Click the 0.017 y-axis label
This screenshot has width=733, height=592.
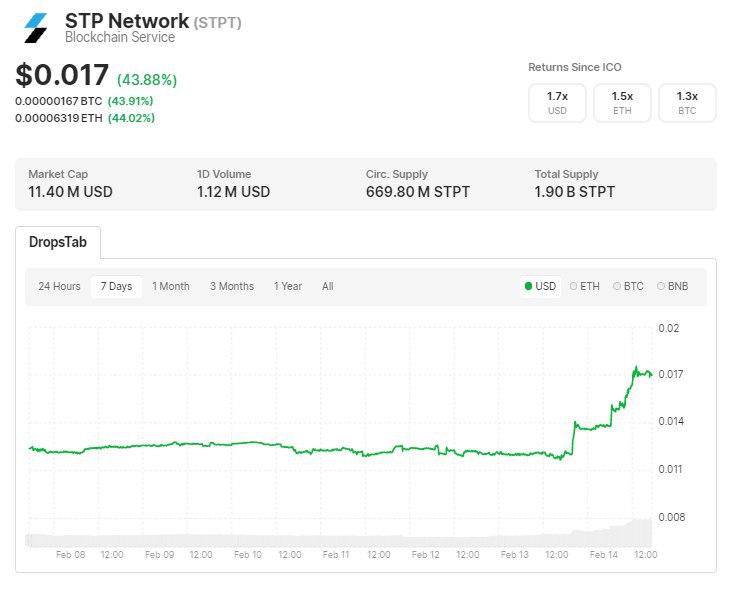click(671, 374)
